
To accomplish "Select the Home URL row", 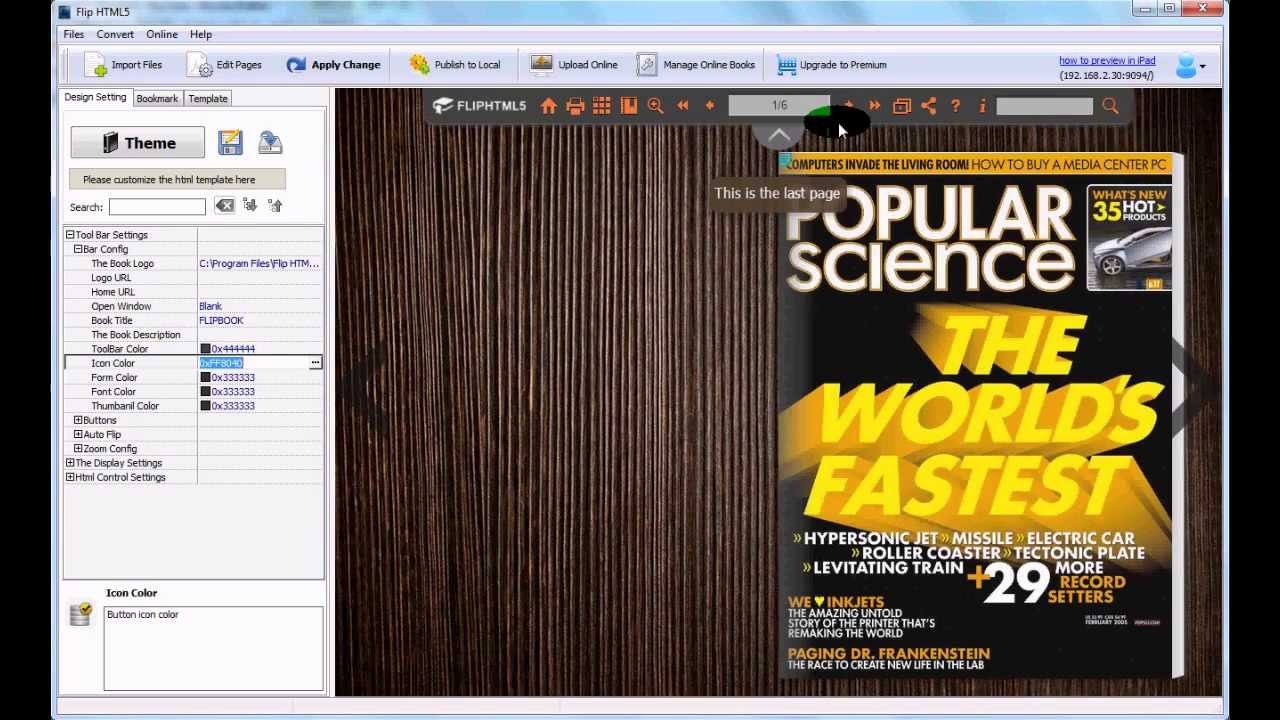I will tap(194, 292).
